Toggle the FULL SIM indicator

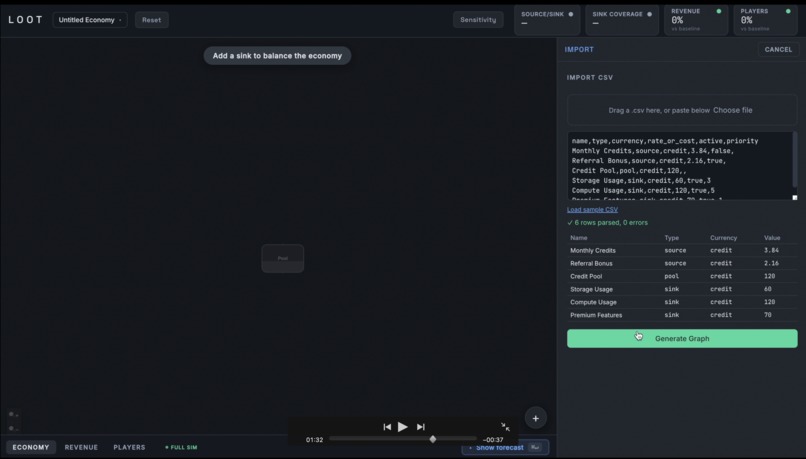pos(181,447)
